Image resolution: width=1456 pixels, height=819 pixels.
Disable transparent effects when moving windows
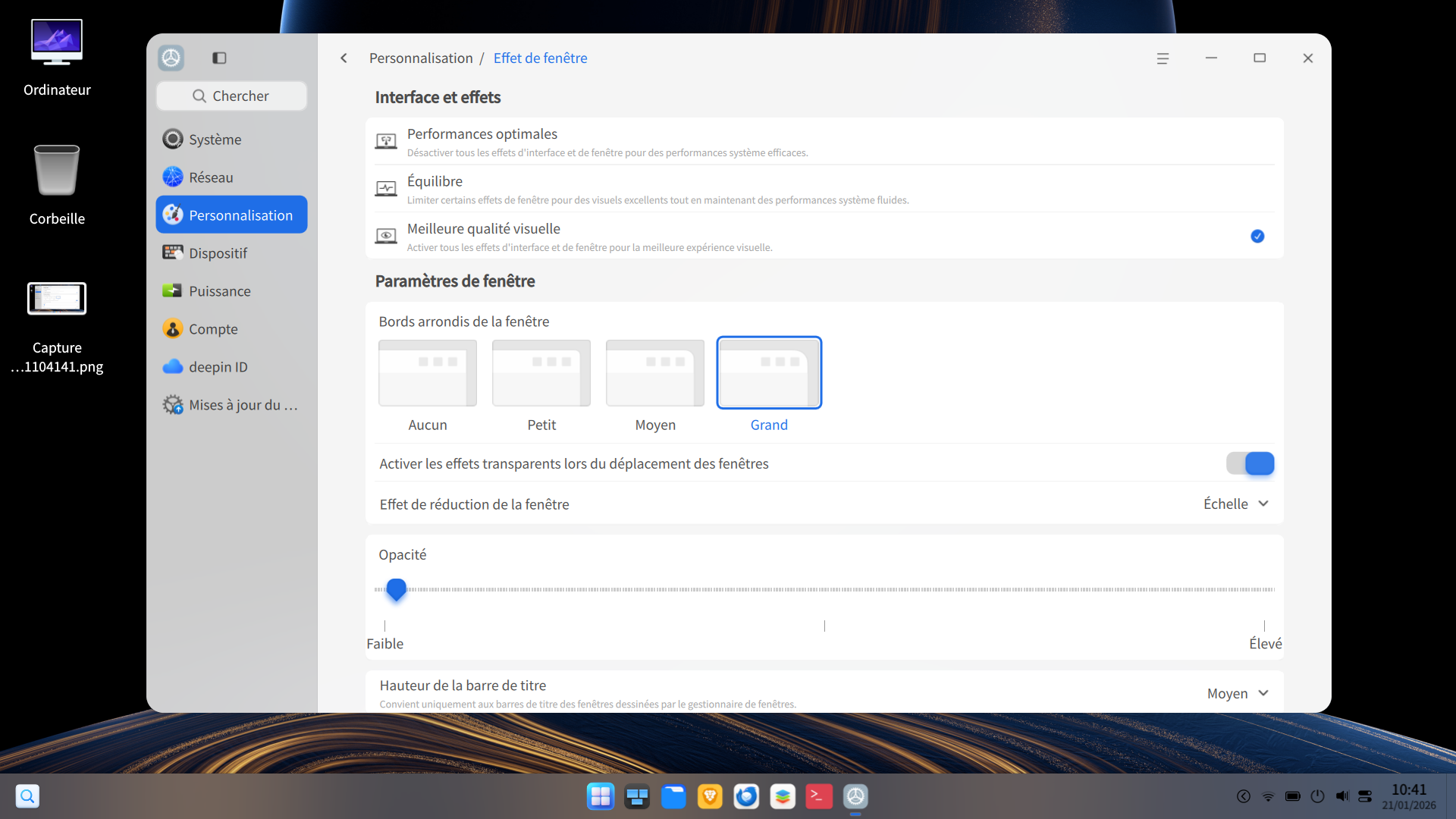(x=1250, y=463)
